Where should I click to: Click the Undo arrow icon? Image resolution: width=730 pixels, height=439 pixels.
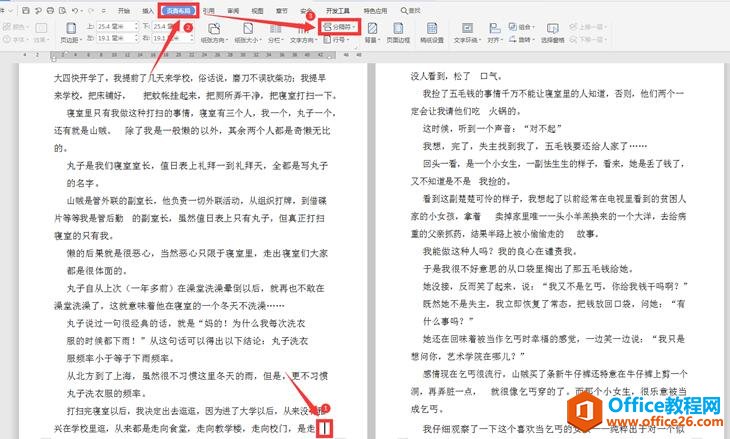click(75, 10)
